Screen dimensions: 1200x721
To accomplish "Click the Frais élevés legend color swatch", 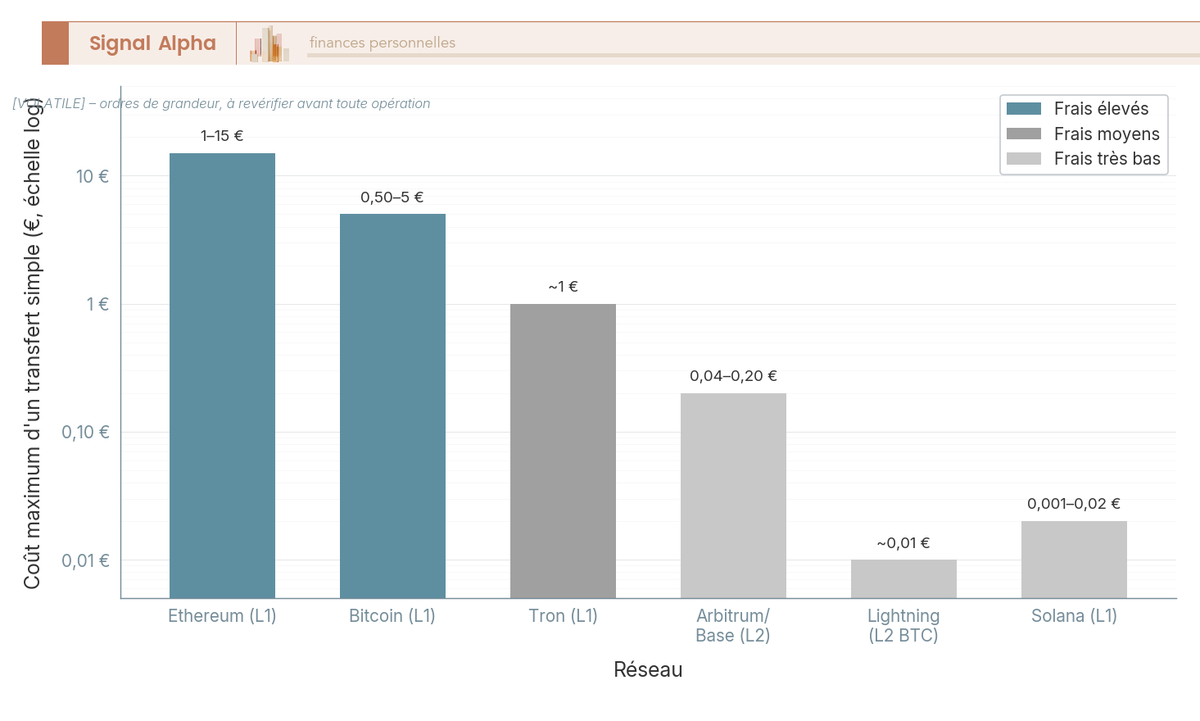I will [1024, 109].
